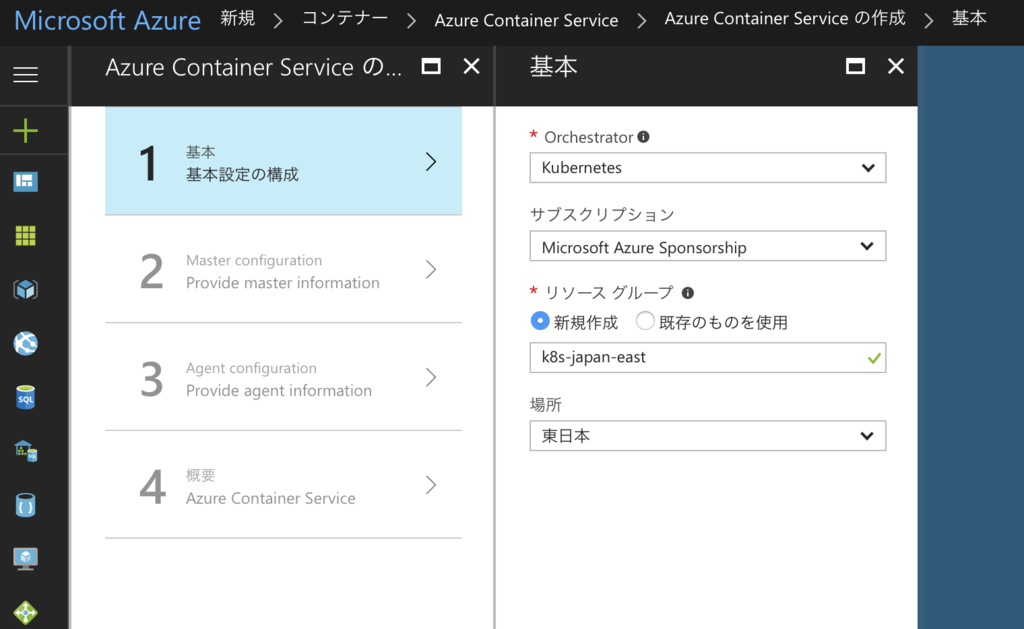Click the resource group name field
Viewport: 1024px width, 629px height.
coord(697,357)
